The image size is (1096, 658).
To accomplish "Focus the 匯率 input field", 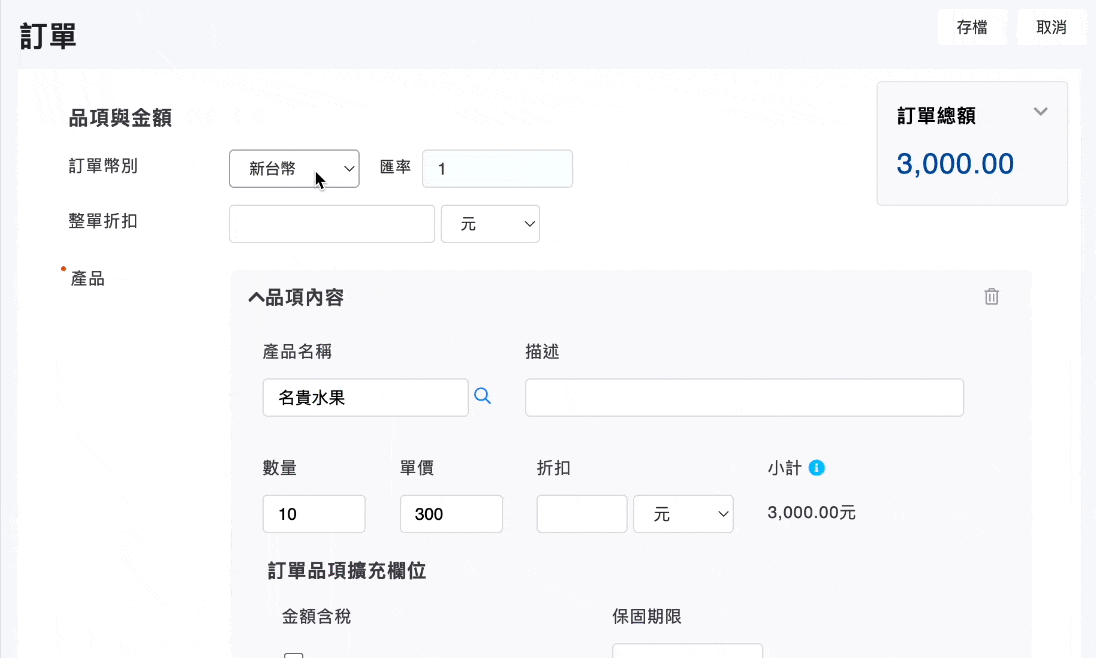I will click(497, 169).
